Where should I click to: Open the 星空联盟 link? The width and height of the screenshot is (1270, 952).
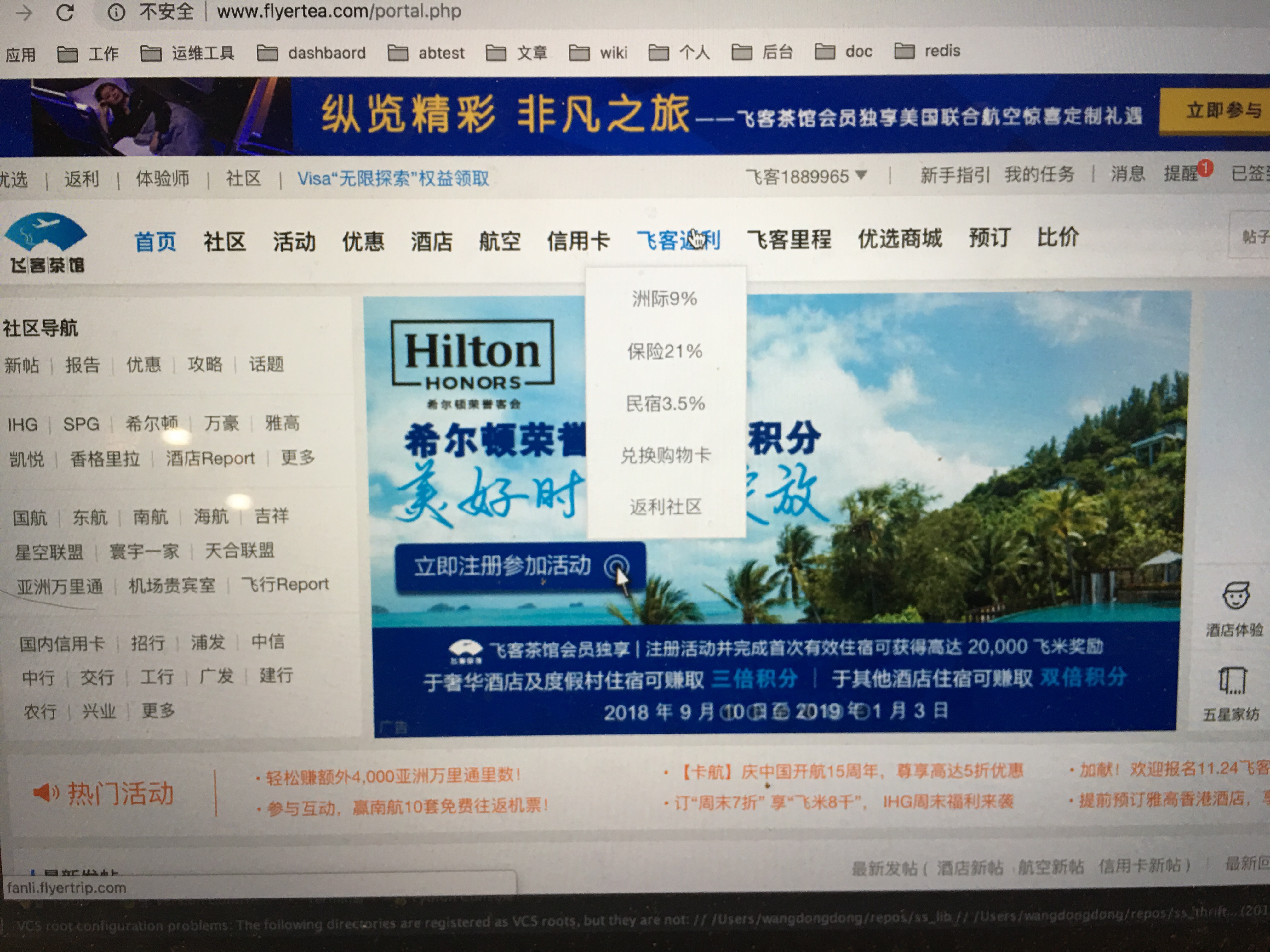click(49, 552)
